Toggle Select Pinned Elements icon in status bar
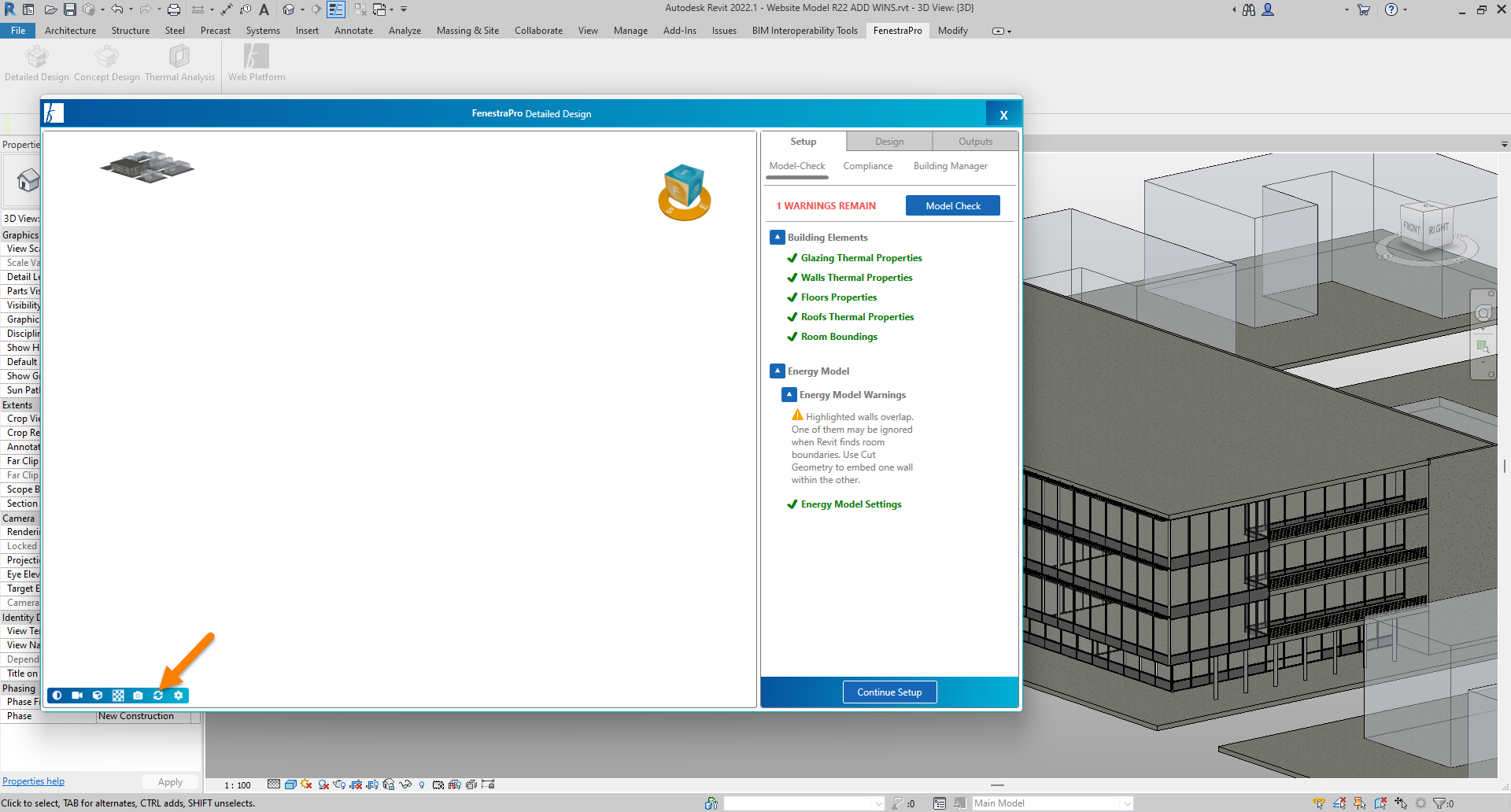This screenshot has width=1511, height=812. 1360,803
